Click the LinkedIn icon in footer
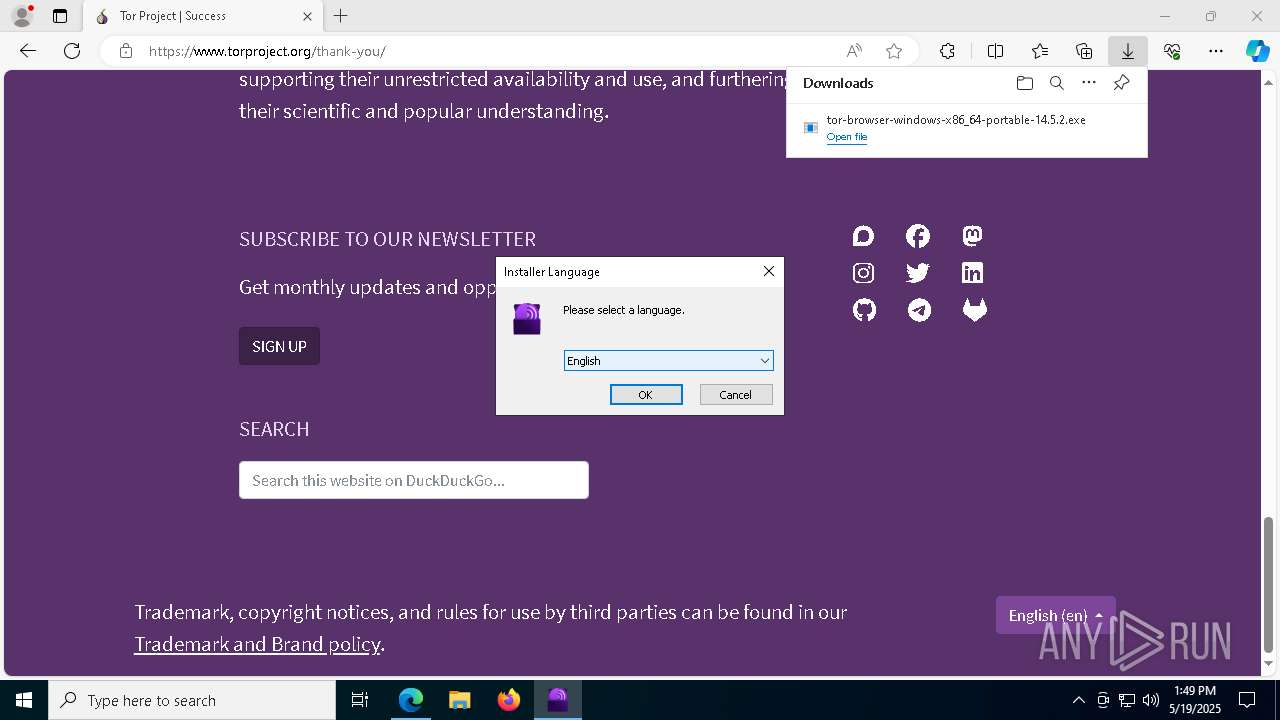This screenshot has width=1280, height=720. [972, 273]
